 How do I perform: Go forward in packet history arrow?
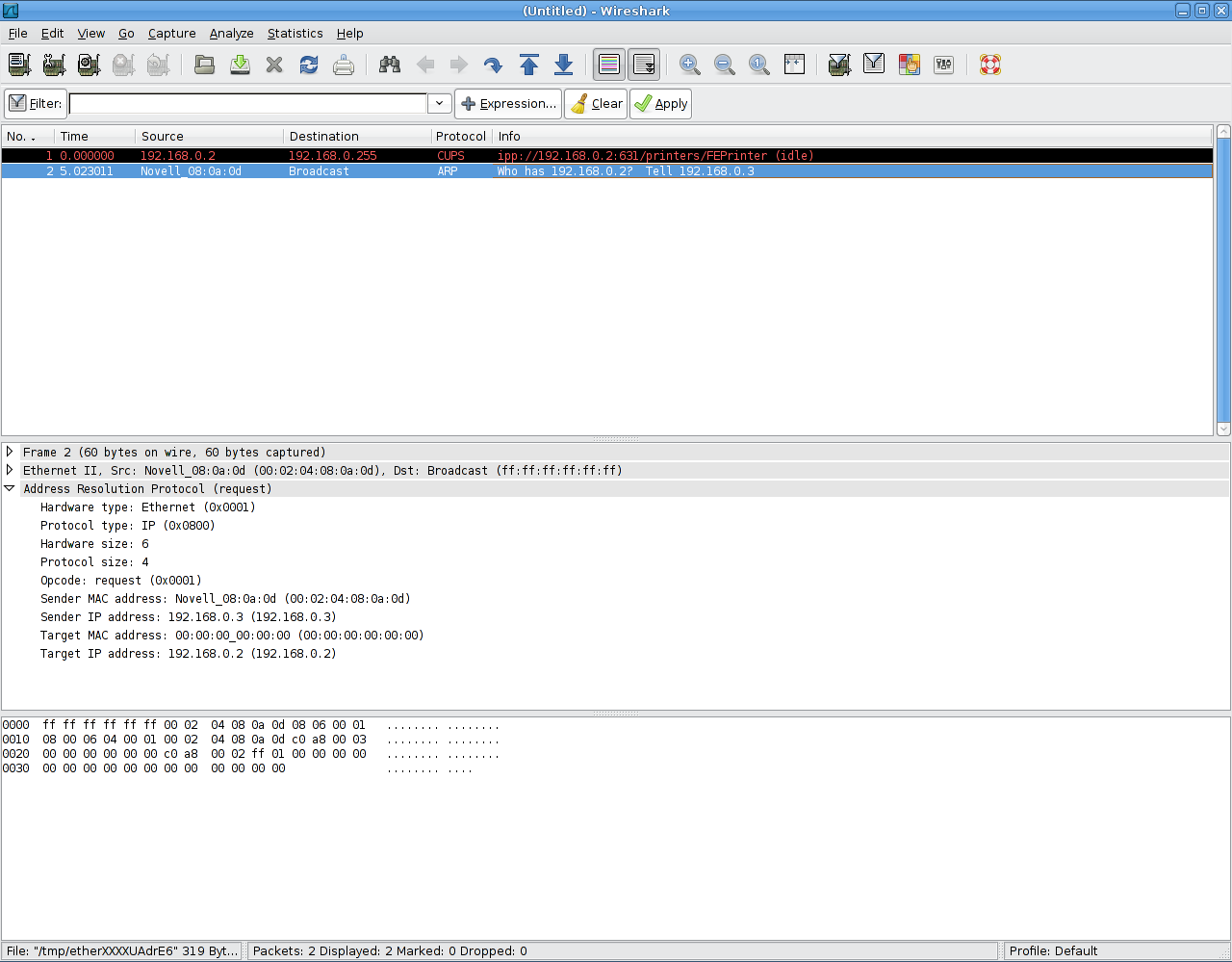pos(459,65)
